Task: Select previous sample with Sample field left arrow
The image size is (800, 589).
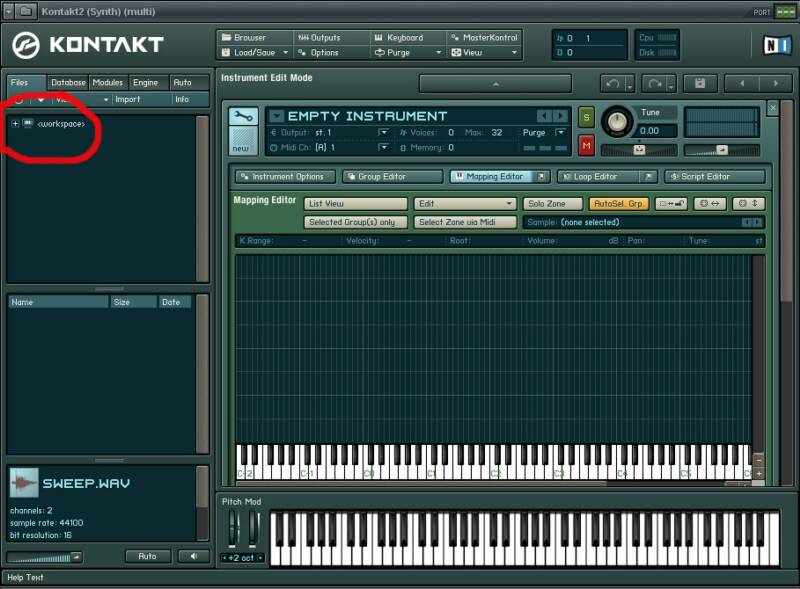Action: pos(746,222)
